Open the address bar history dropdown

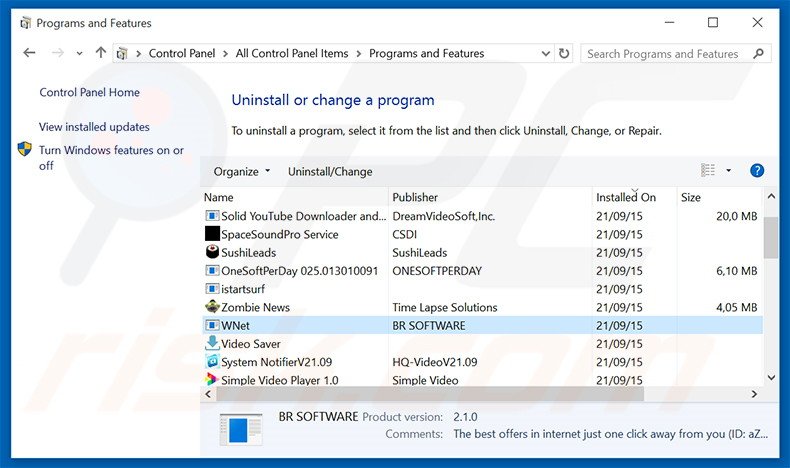tap(545, 53)
